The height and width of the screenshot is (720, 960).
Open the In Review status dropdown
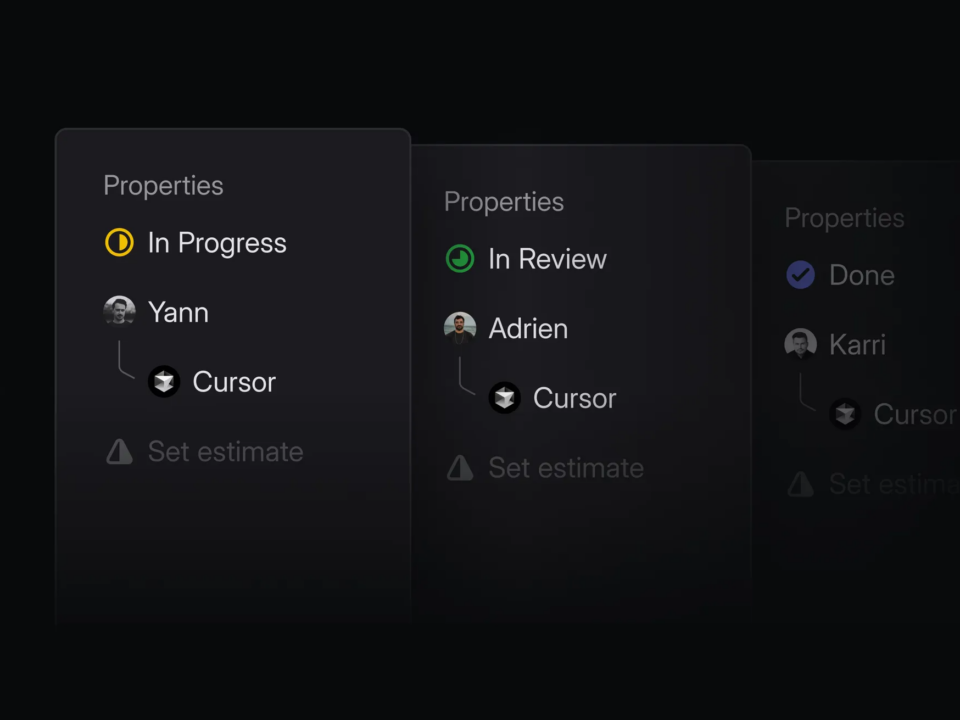547,259
